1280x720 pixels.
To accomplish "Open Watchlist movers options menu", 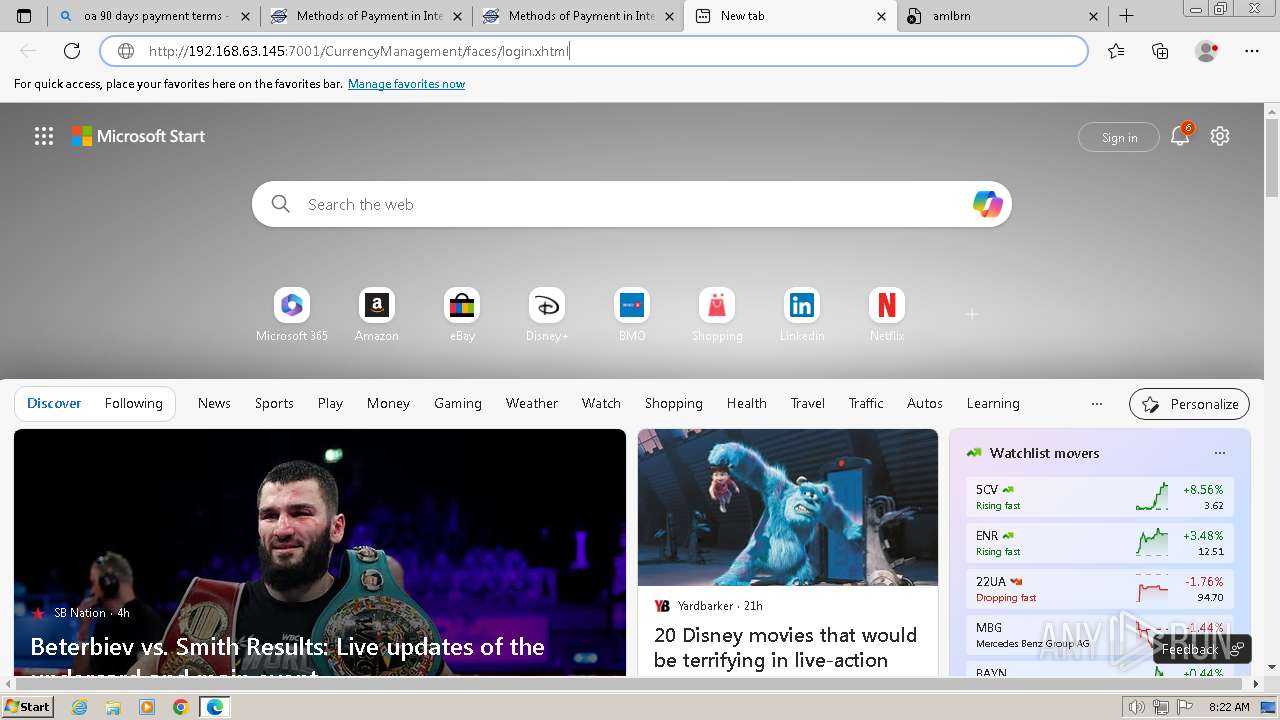I will coord(1220,453).
